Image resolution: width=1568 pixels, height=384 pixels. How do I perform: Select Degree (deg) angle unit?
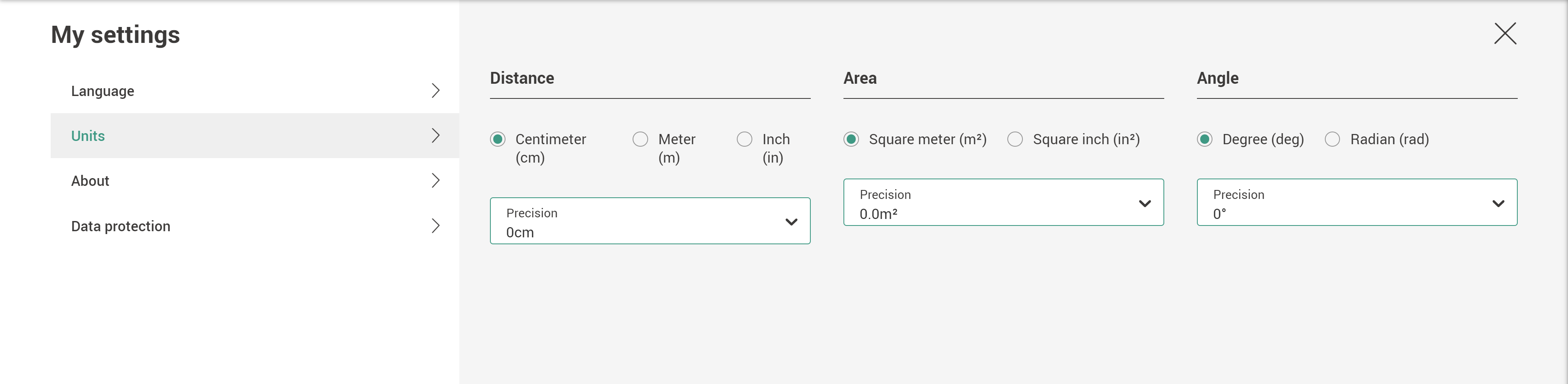[1205, 139]
